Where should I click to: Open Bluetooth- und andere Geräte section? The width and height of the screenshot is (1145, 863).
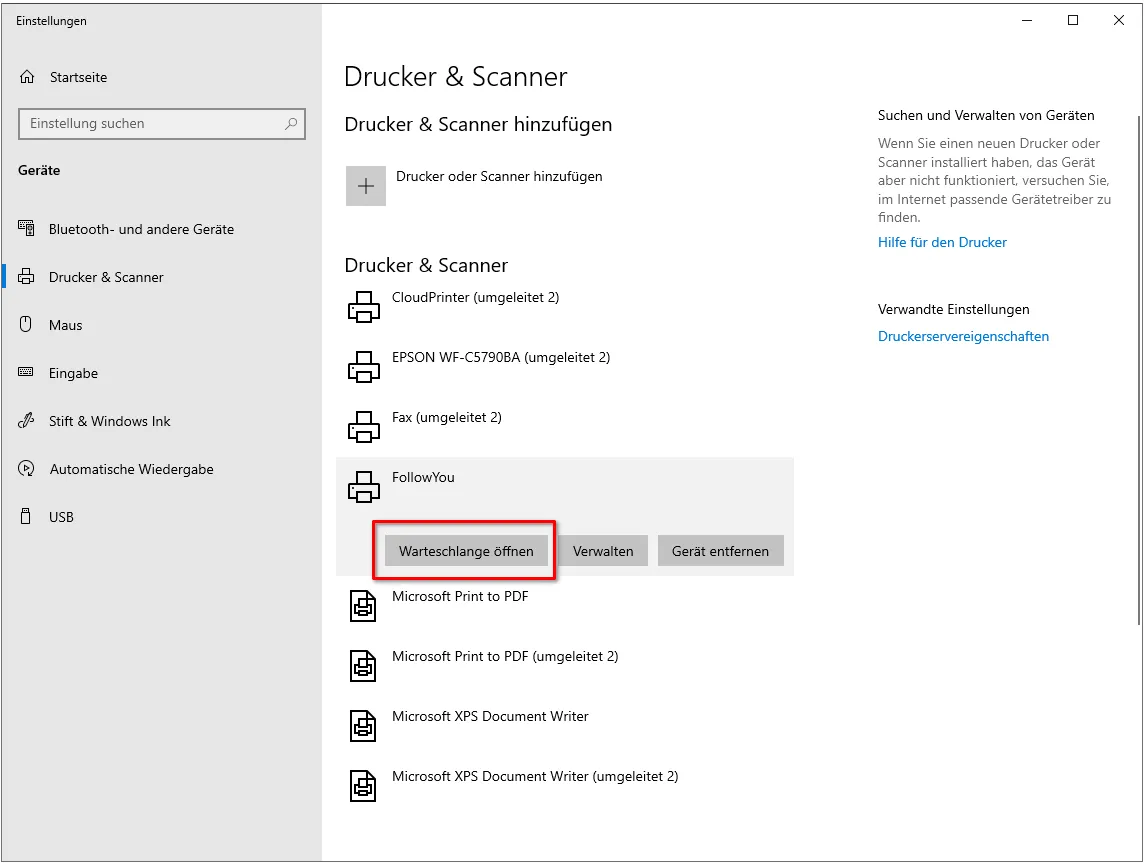[141, 229]
